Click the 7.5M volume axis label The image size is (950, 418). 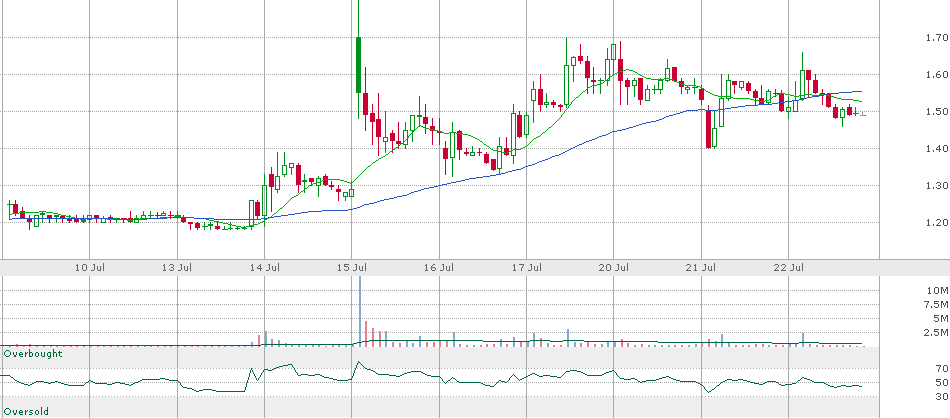[x=938, y=304]
